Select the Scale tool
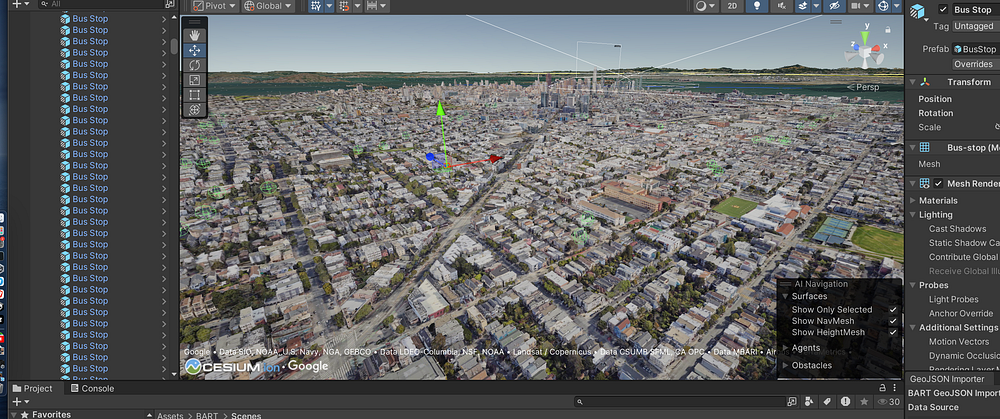 tap(194, 80)
